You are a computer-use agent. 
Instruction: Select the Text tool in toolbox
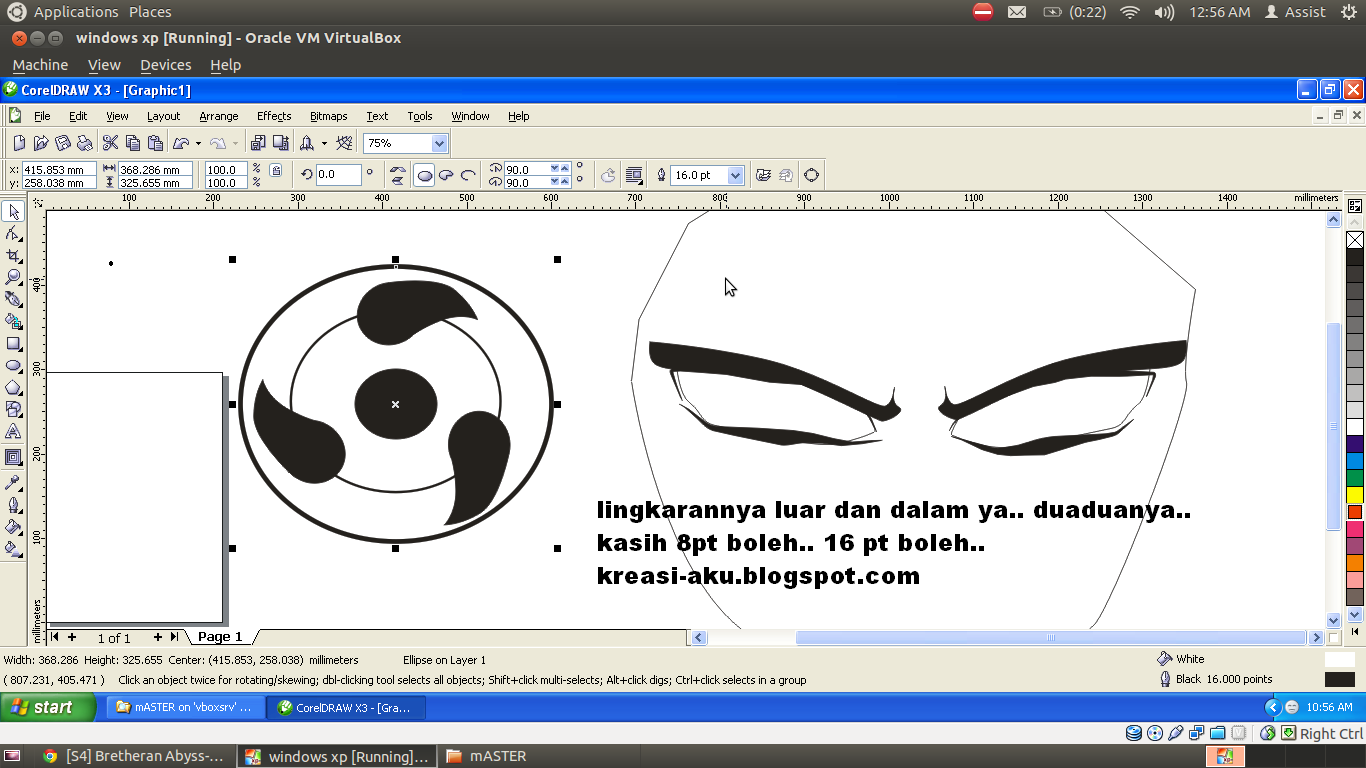pos(14,431)
